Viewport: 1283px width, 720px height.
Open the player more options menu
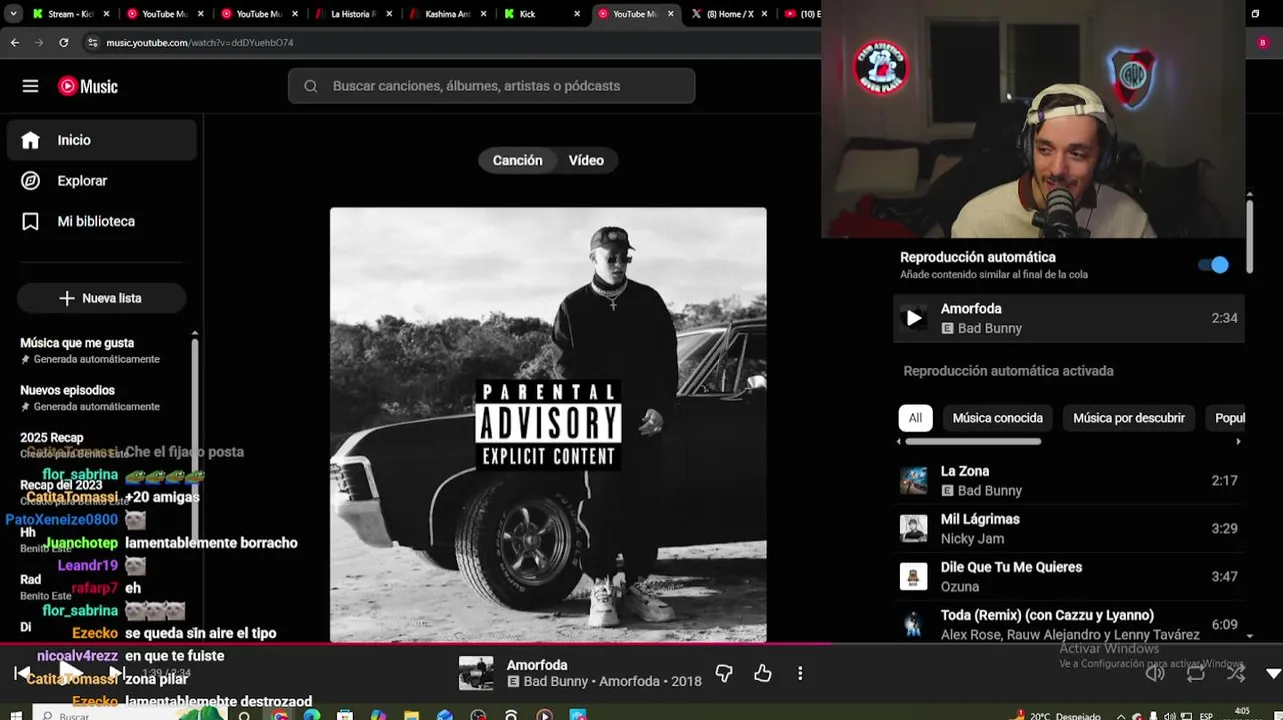pos(800,673)
